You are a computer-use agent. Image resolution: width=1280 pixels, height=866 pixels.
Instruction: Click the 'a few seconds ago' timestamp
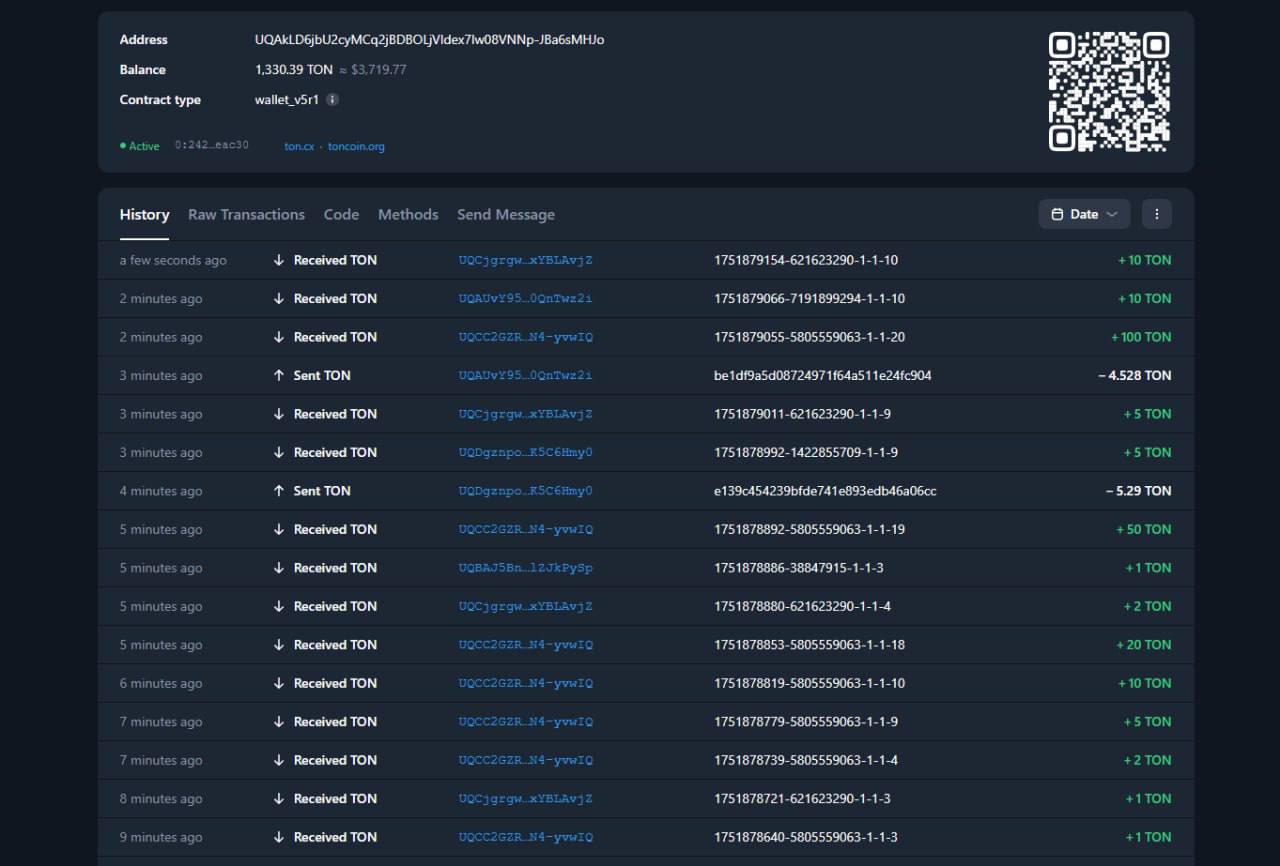(x=173, y=260)
